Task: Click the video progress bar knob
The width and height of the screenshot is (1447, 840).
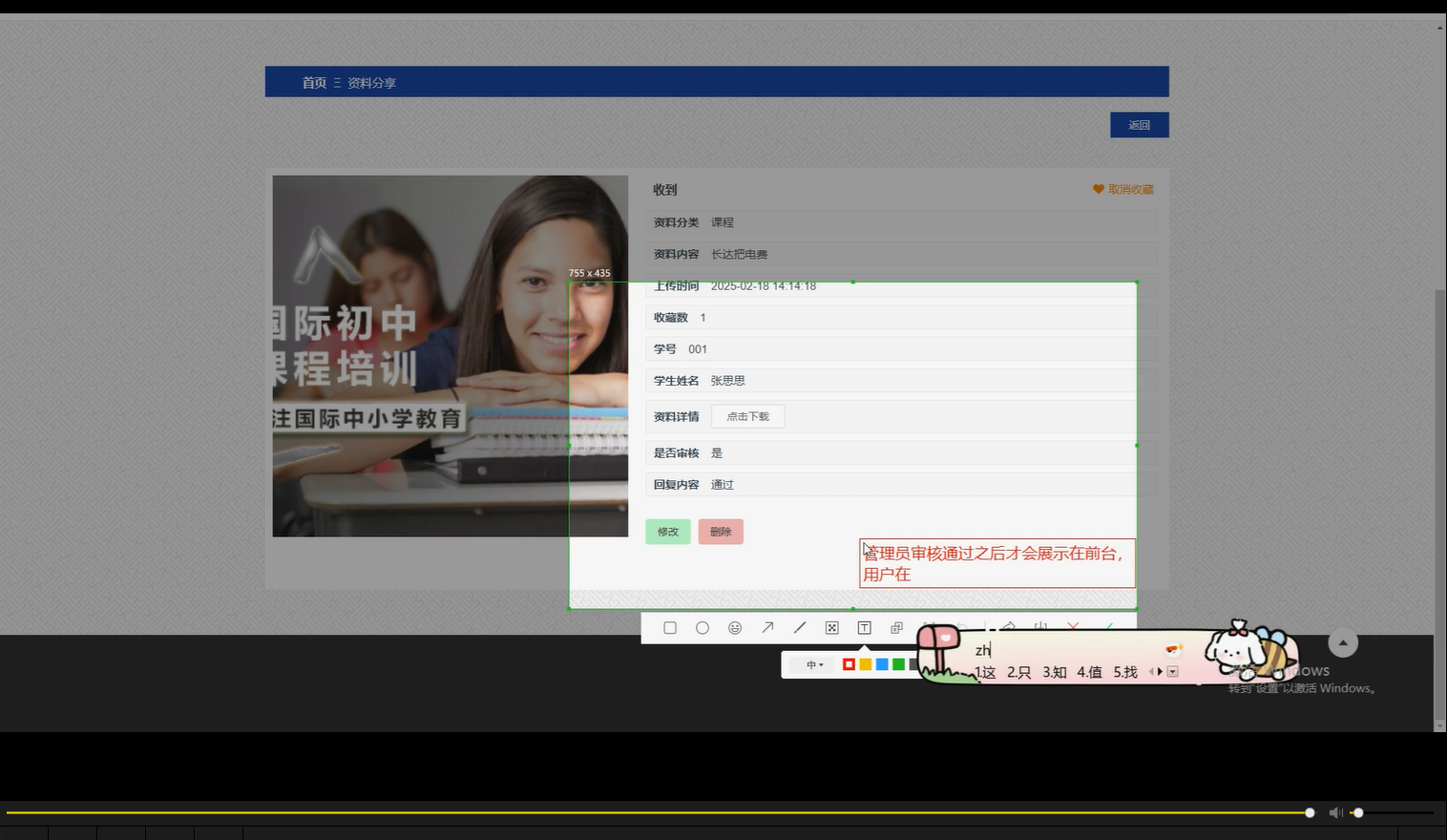Action: (x=1310, y=813)
